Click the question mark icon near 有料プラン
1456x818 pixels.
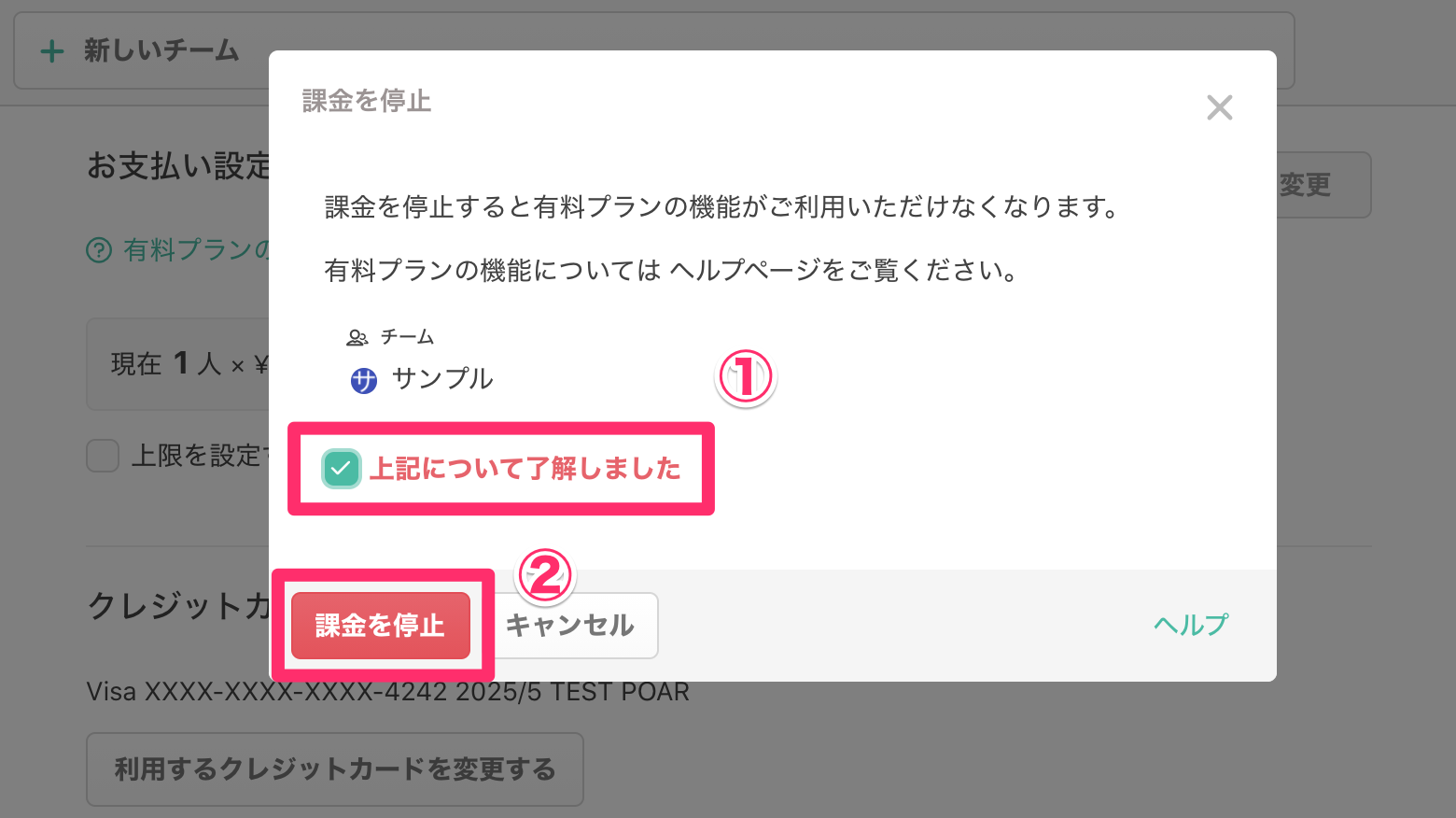99,250
